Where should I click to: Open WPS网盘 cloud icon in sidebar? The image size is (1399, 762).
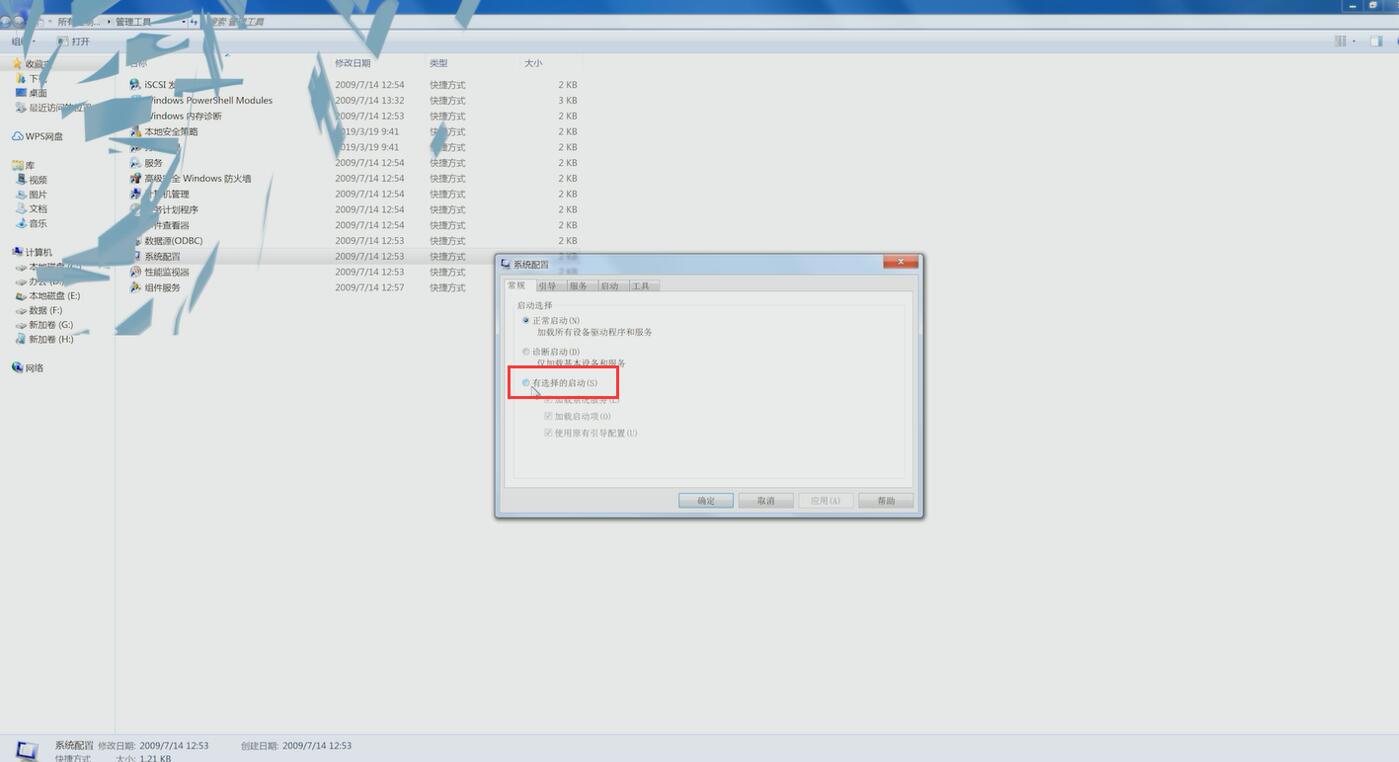[18, 137]
